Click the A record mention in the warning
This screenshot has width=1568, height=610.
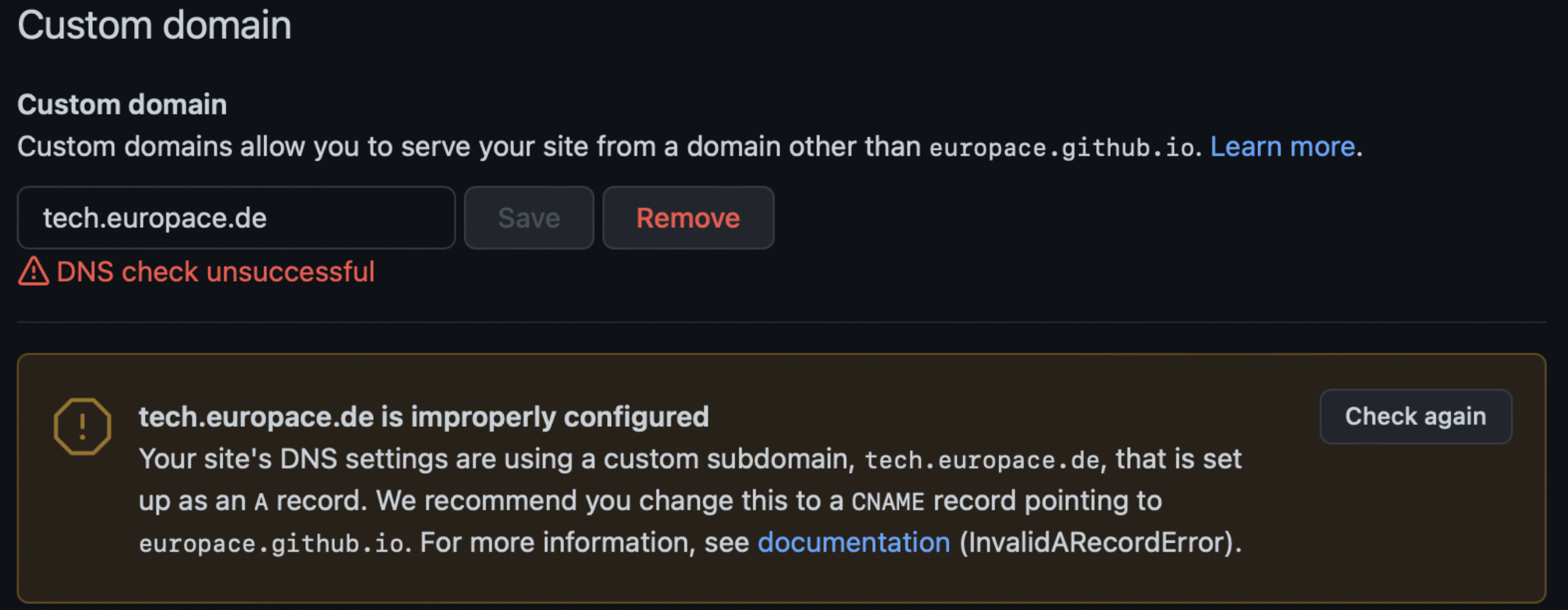[261, 500]
